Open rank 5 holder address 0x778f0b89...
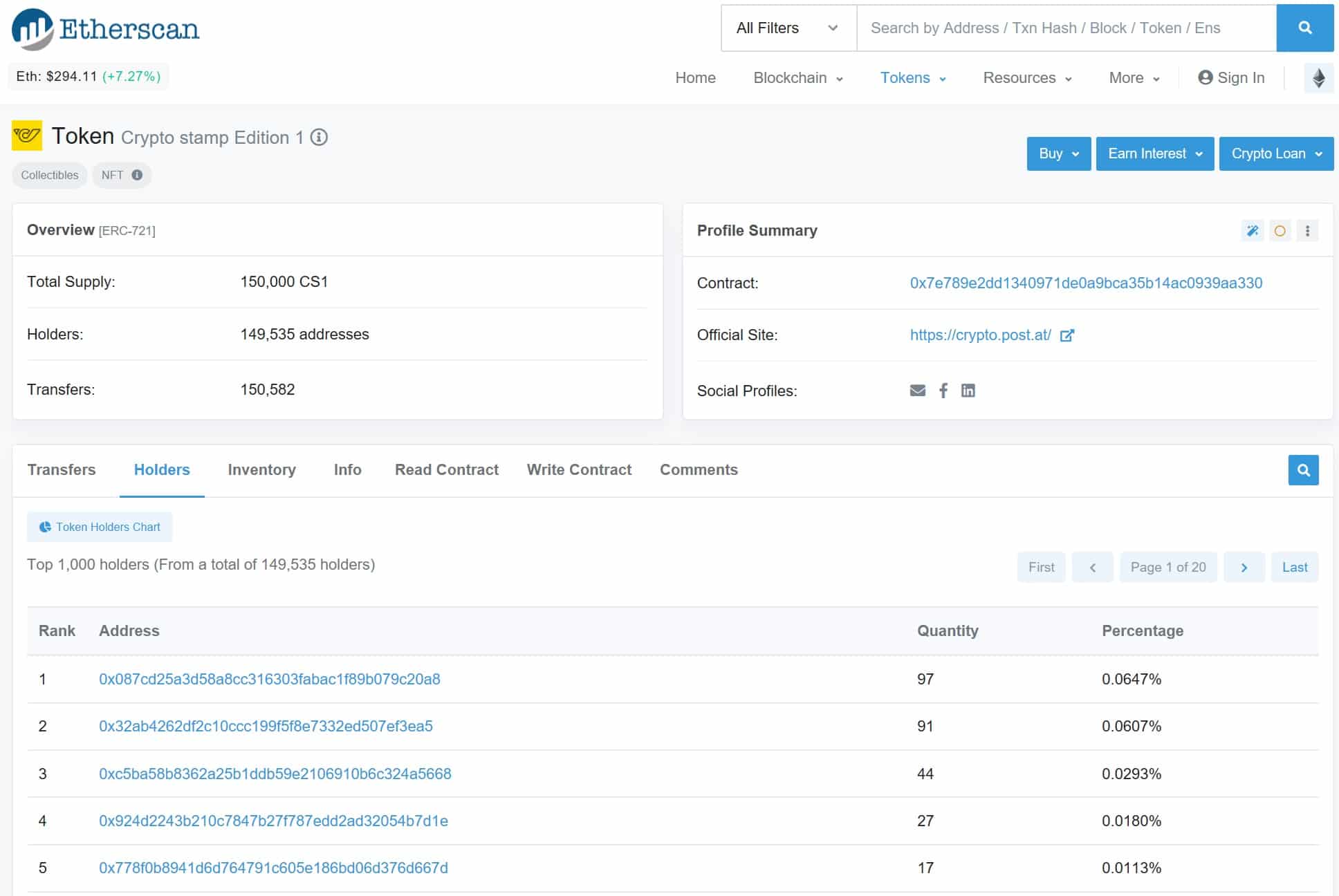 273,868
